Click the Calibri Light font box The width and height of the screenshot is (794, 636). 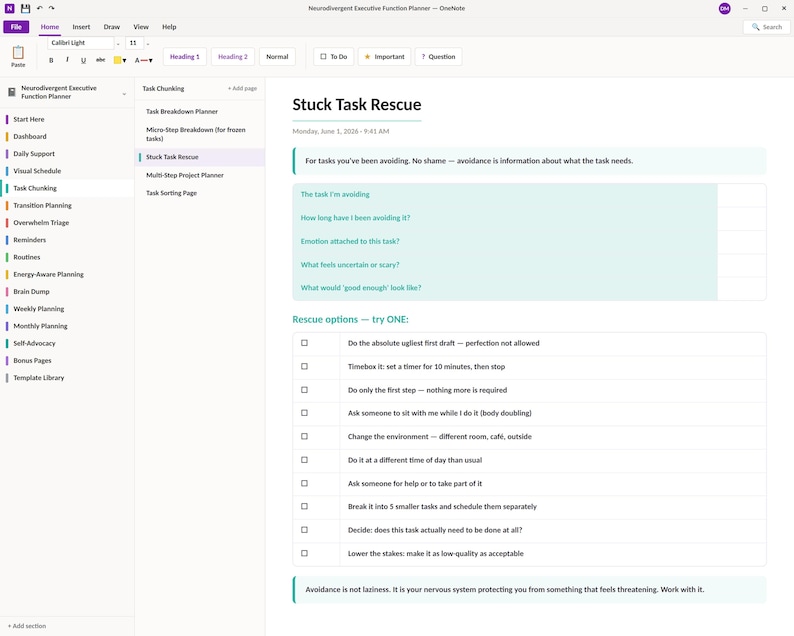coord(81,43)
